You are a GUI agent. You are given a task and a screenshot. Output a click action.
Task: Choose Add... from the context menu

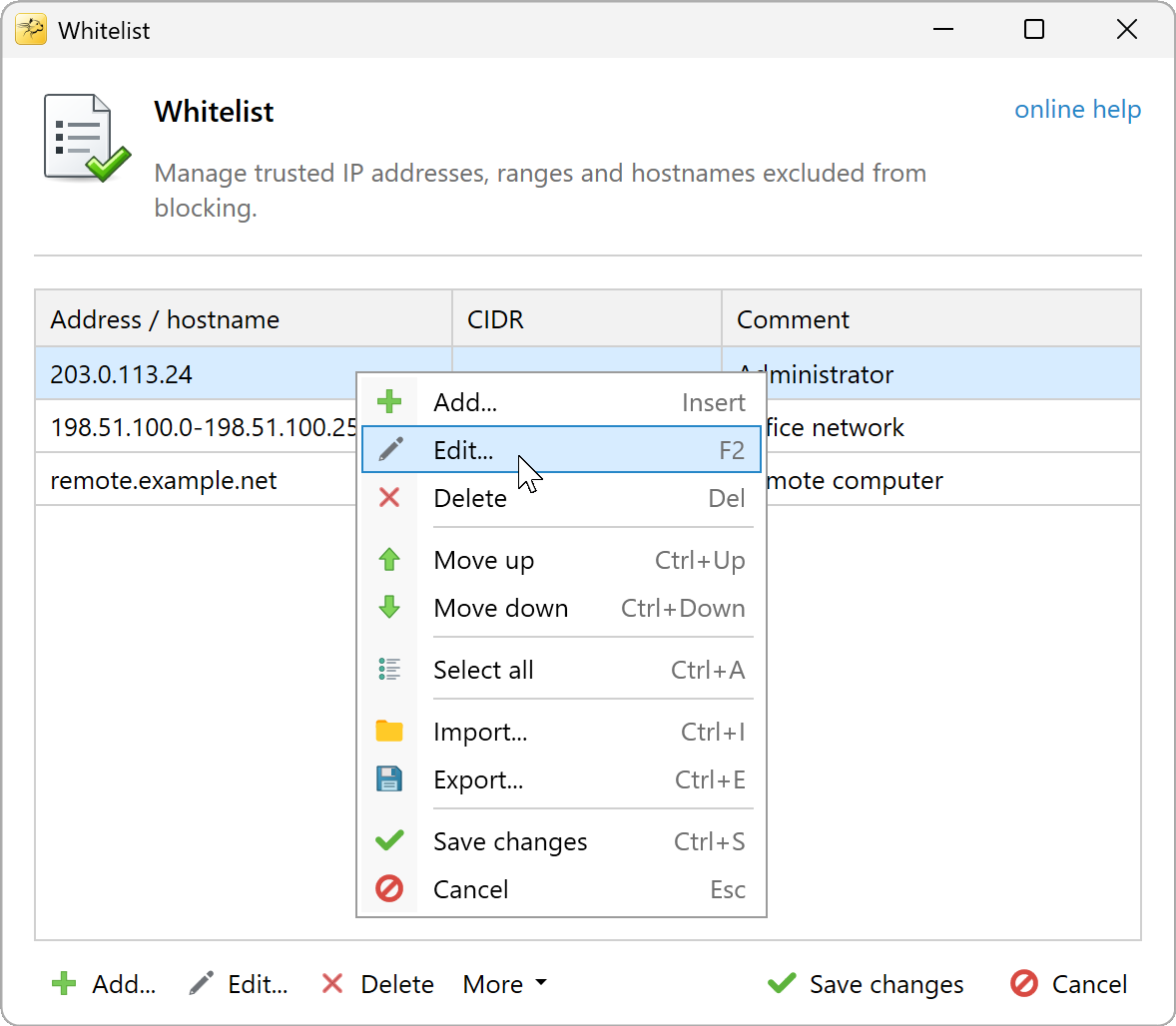561,402
